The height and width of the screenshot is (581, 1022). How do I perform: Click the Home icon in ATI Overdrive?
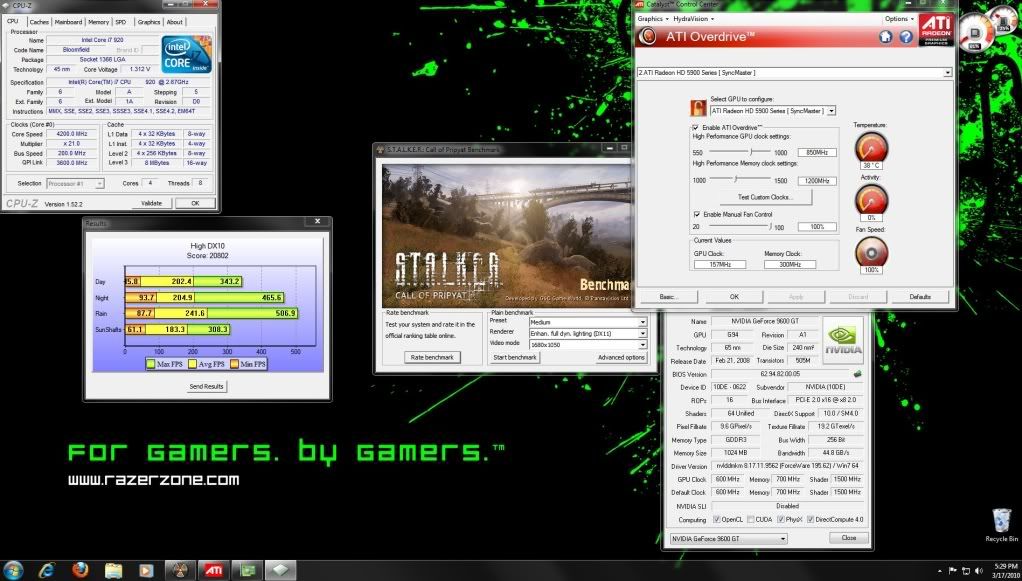pyautogui.click(x=885, y=37)
